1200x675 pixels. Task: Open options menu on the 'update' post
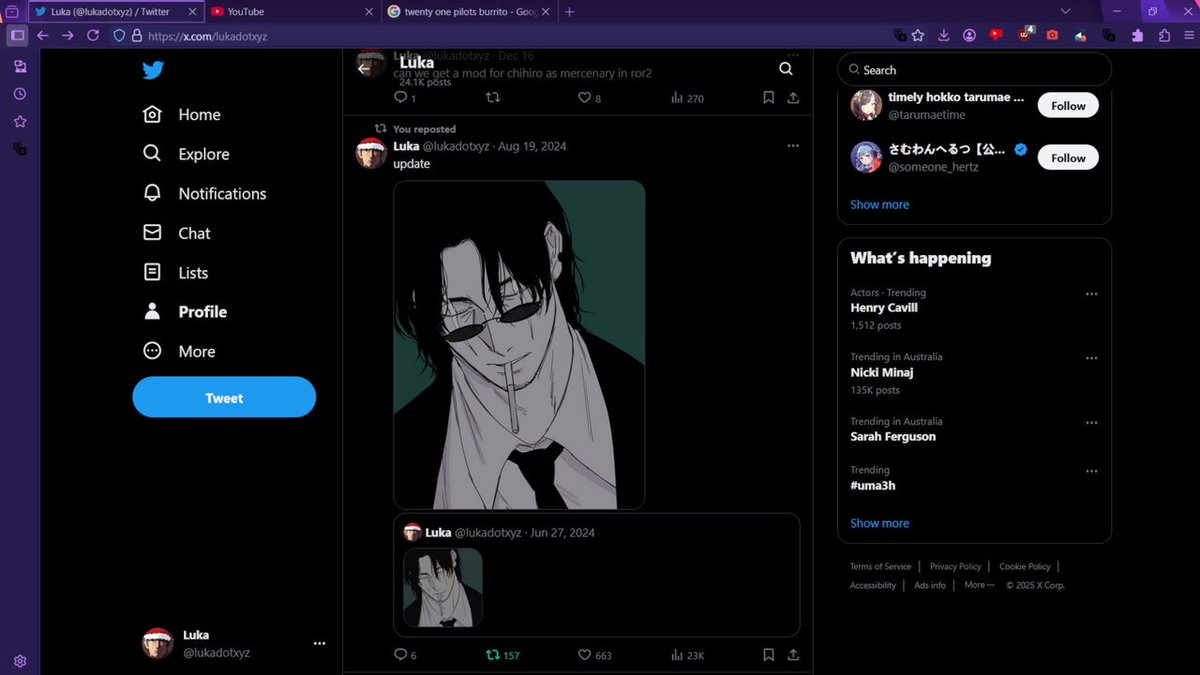pos(793,146)
